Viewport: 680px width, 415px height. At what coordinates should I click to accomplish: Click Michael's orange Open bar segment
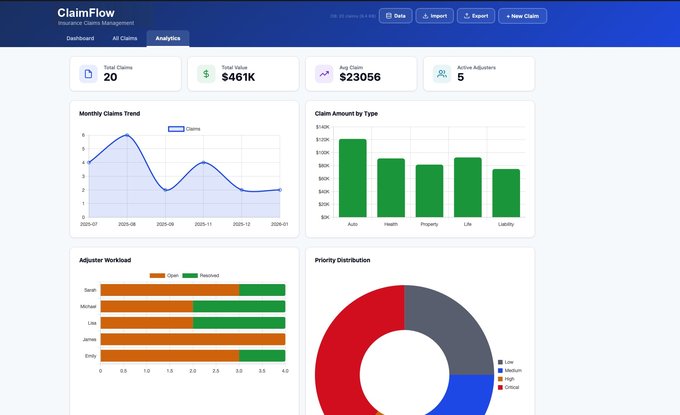(147, 307)
